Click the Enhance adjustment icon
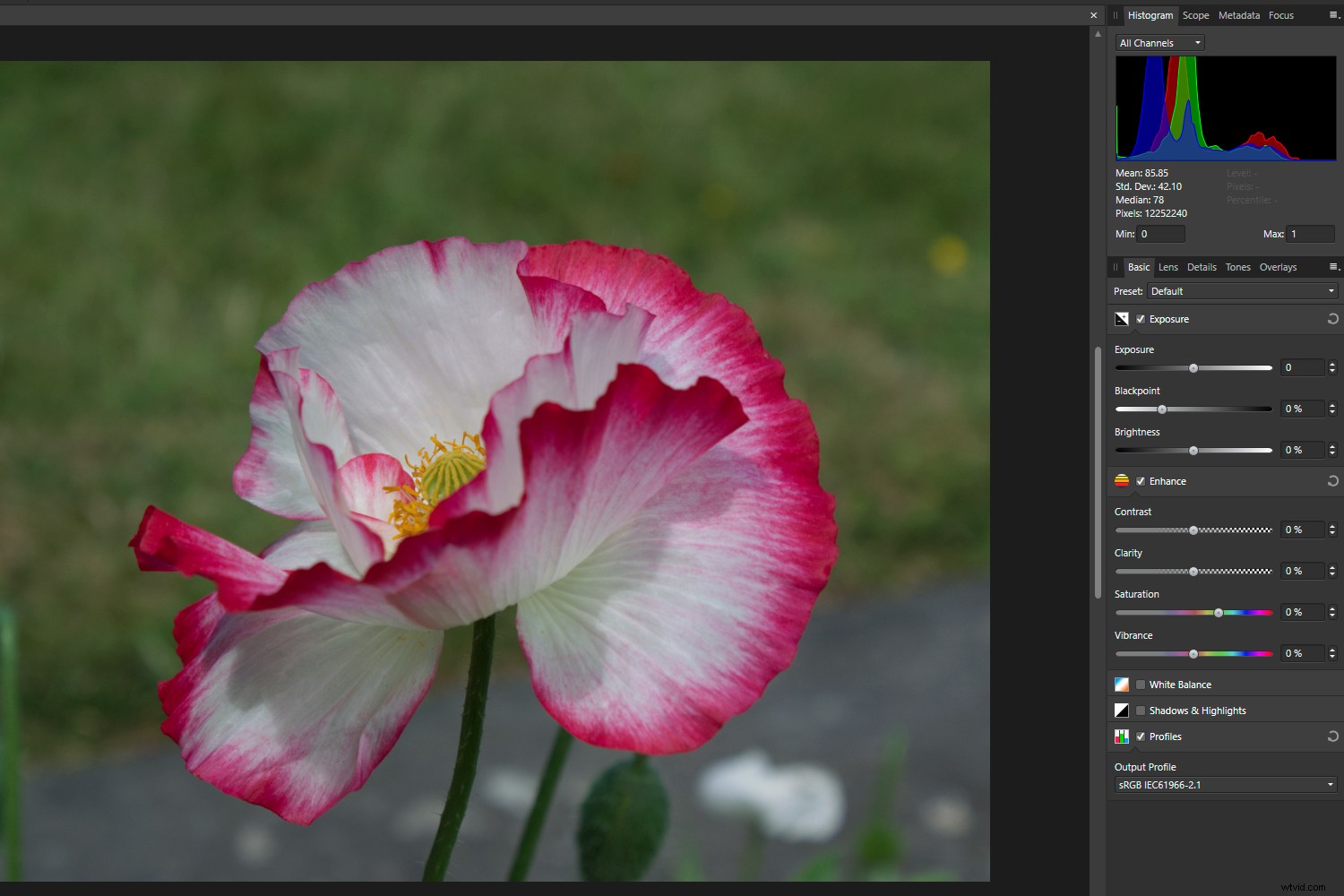 [x=1122, y=481]
